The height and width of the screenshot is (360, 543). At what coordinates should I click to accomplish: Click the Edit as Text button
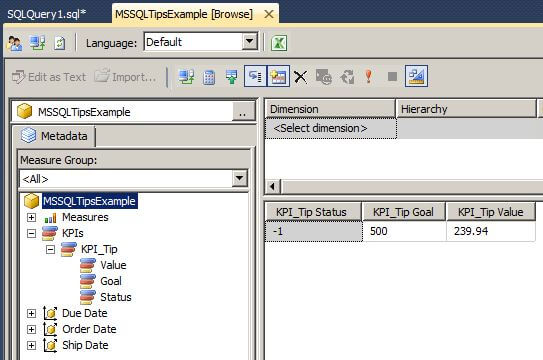48,77
